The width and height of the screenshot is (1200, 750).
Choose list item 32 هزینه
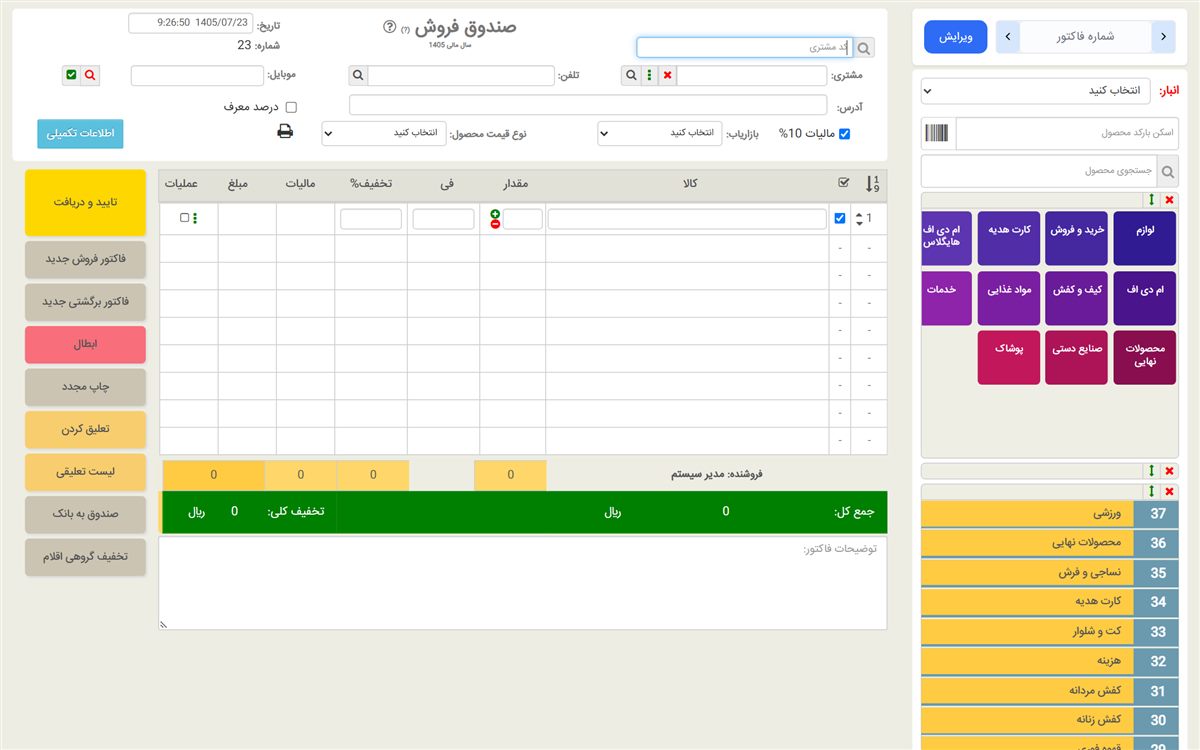[1049, 661]
